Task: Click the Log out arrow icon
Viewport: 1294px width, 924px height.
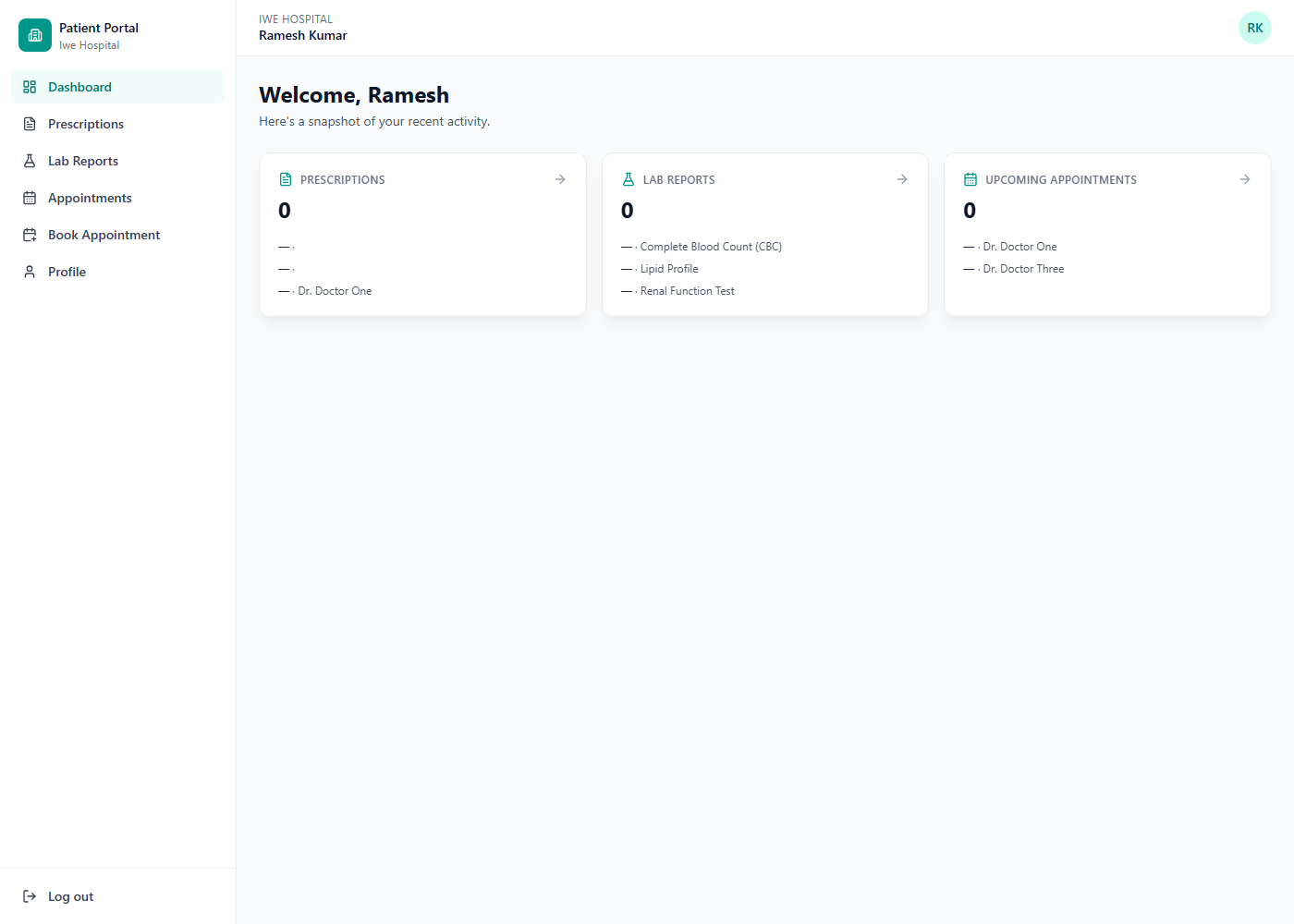Action: coord(30,896)
